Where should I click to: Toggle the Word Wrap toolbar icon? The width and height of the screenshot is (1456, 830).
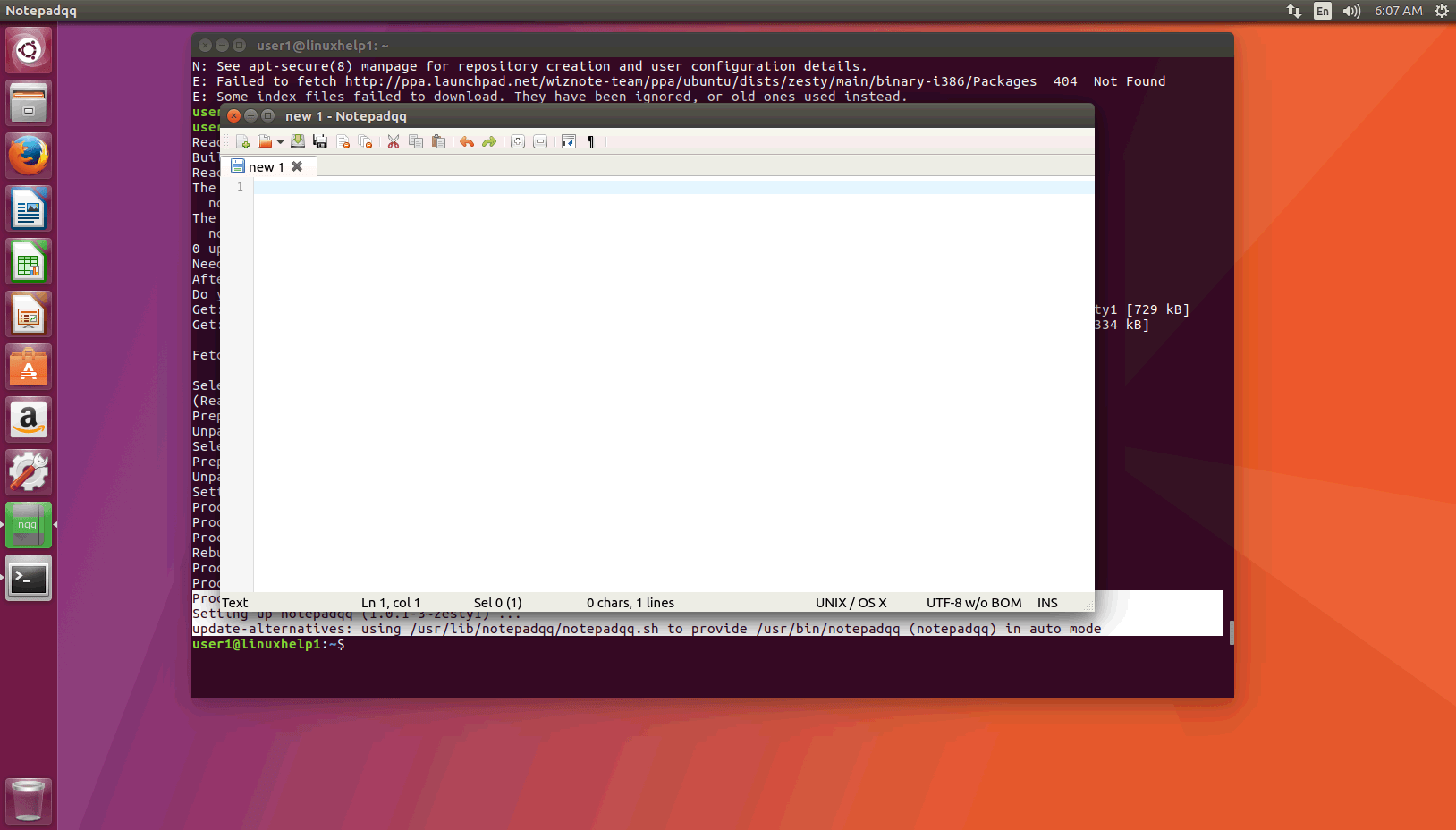(569, 141)
